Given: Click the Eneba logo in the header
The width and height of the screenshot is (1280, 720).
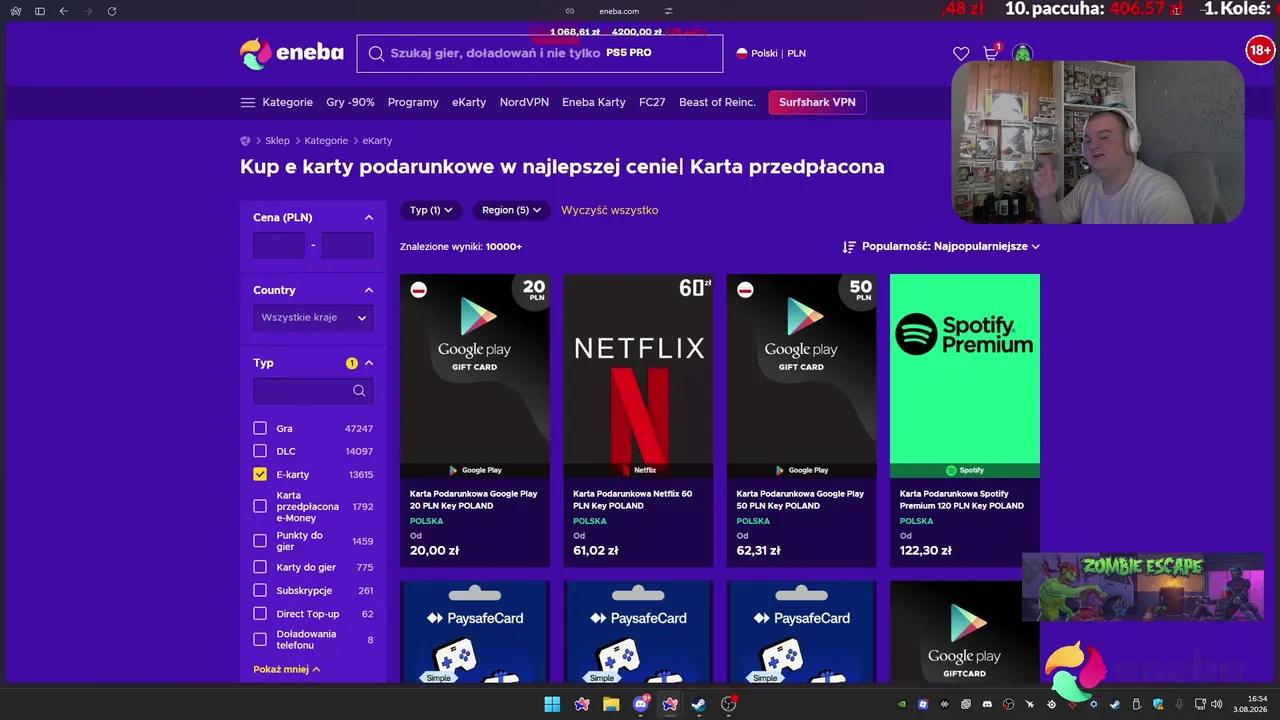Looking at the screenshot, I should coord(292,53).
